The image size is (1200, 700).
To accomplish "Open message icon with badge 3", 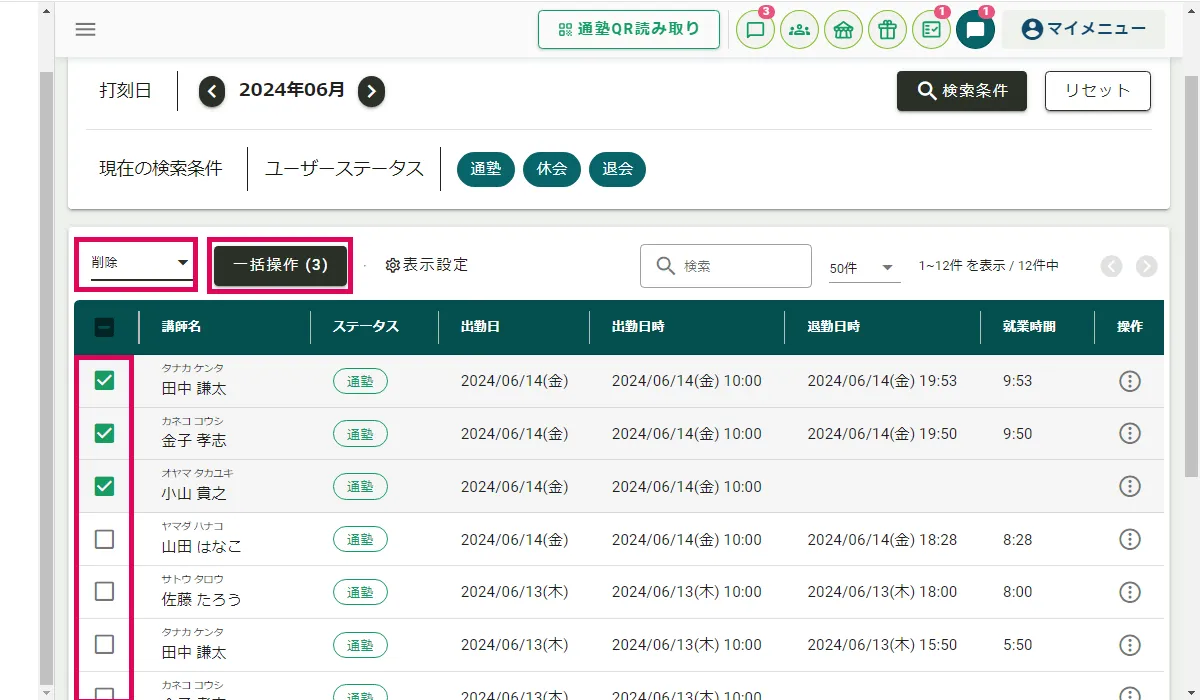I will pyautogui.click(x=755, y=30).
